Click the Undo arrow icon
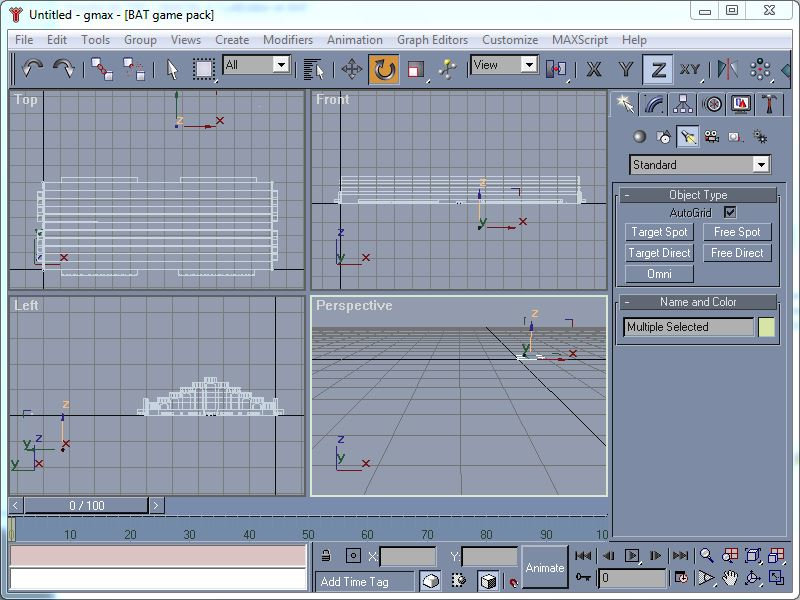Image resolution: width=800 pixels, height=600 pixels. (33, 68)
